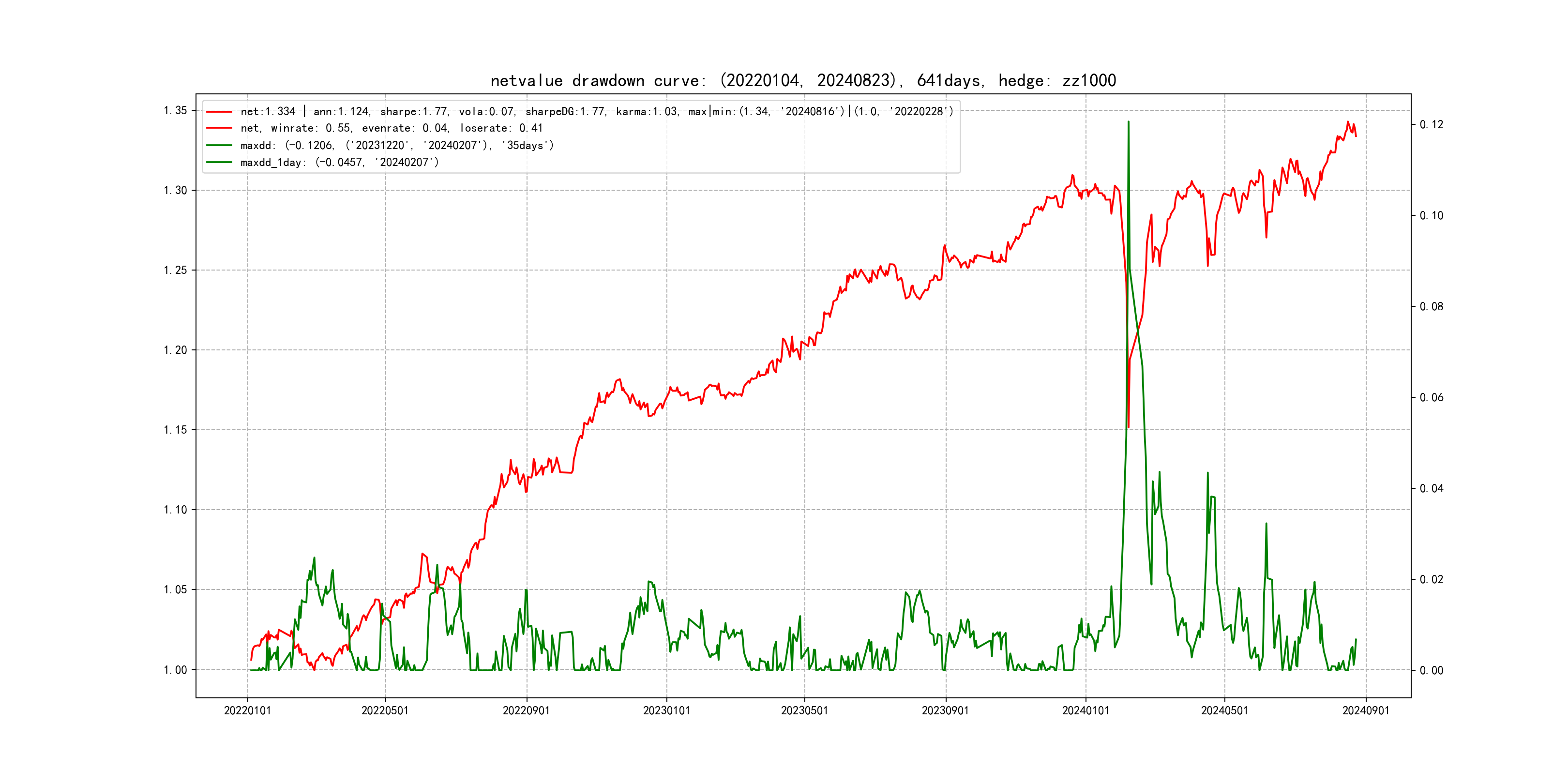Click the 20240101 x-axis date label
Viewport: 1568px width, 784px height.
[x=1086, y=710]
